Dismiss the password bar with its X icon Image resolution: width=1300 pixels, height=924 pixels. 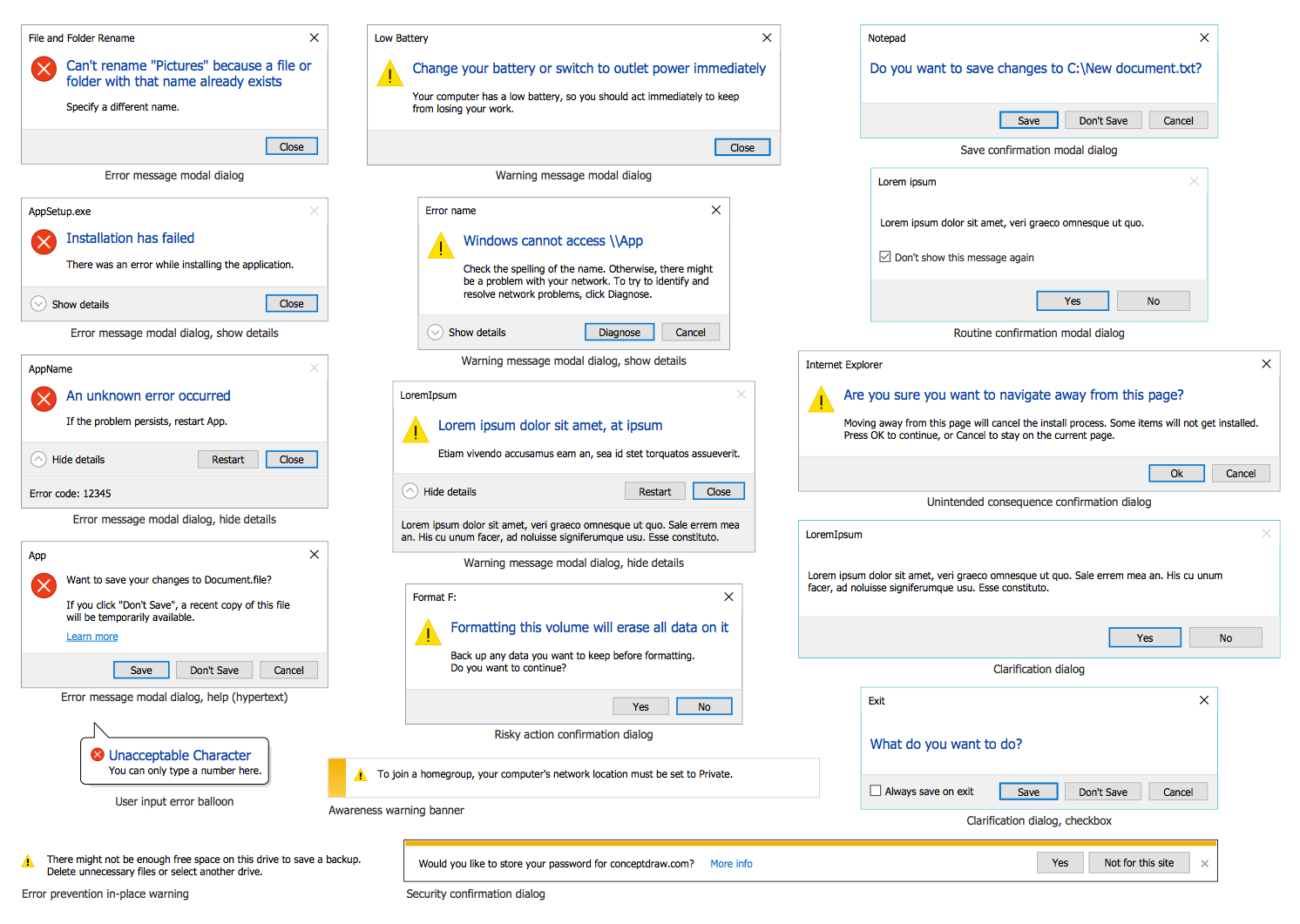click(1204, 864)
